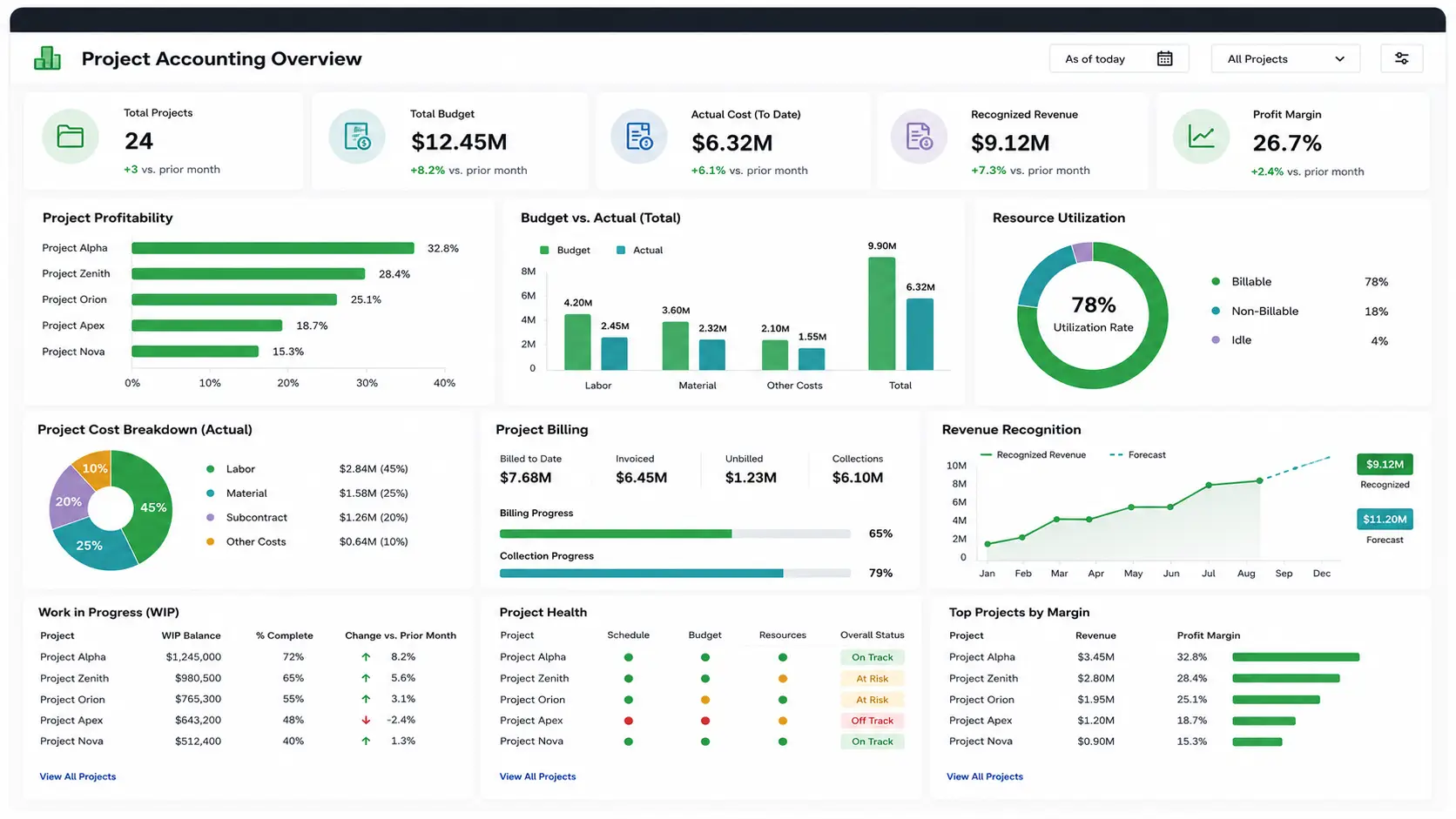Toggle the Labor cost legend entry
Image resolution: width=1456 pixels, height=819 pixels.
(231, 469)
